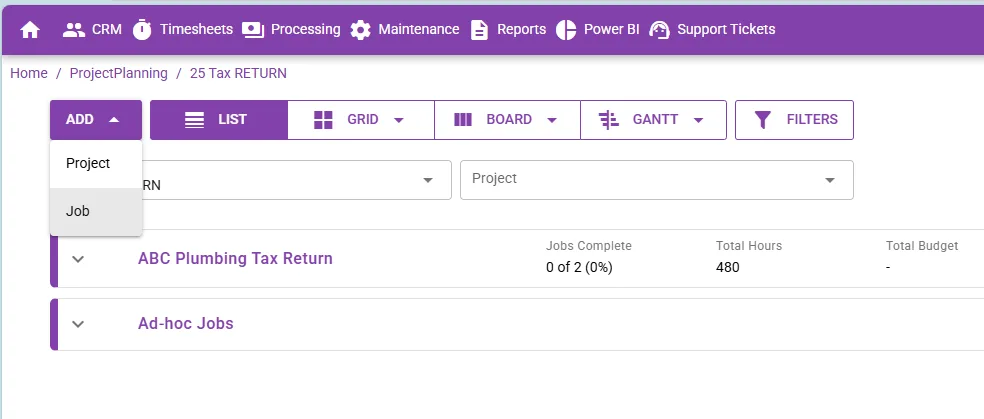The height and width of the screenshot is (419, 984).
Task: Expand the ABC Plumbing Tax Return row
Action: 78,258
